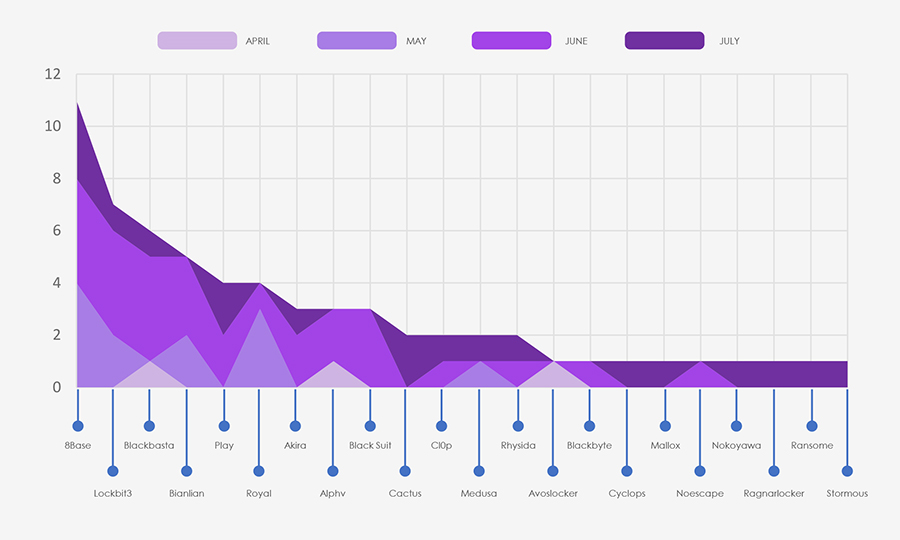
Task: Select the Black Suit axis label
Action: coord(370,445)
